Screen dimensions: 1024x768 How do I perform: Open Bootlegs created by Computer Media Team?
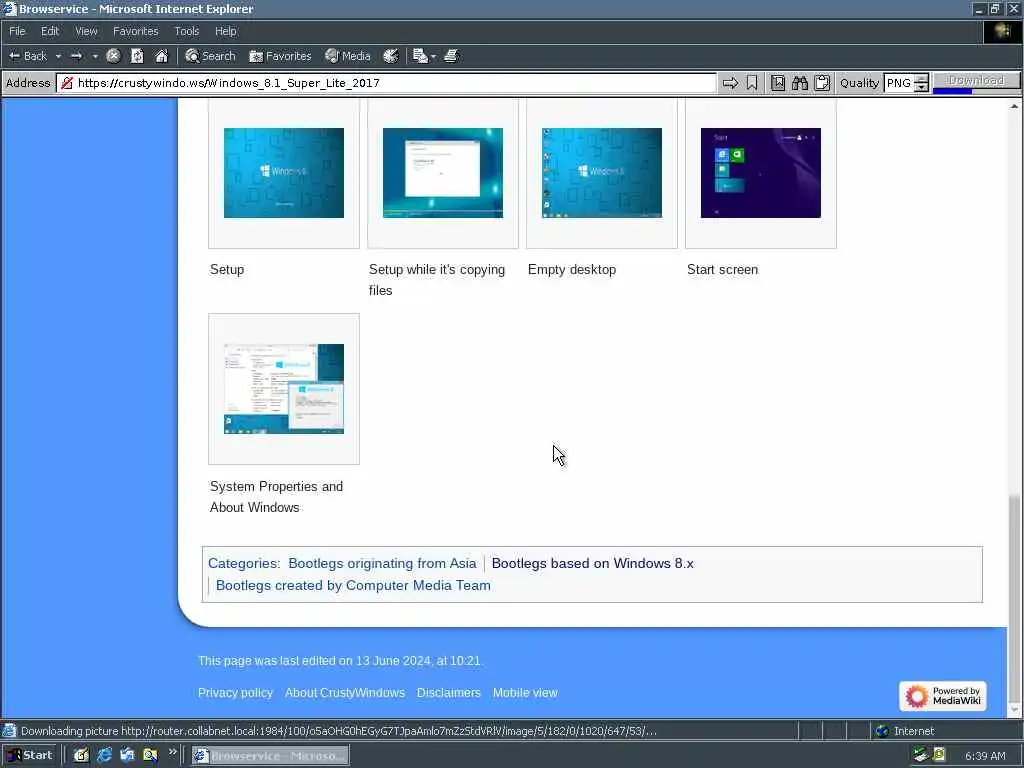(x=353, y=585)
